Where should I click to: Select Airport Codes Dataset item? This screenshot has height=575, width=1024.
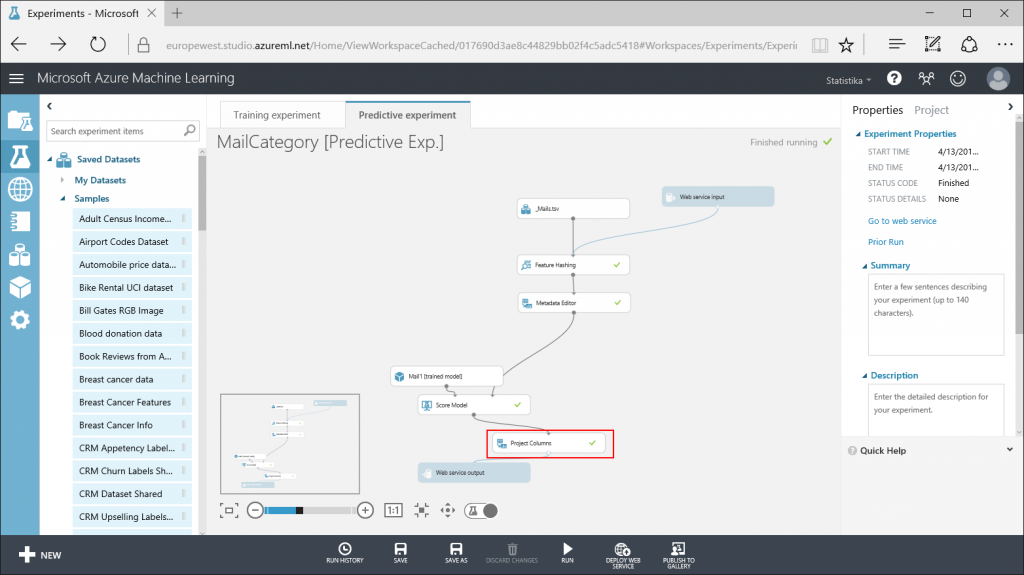point(132,242)
